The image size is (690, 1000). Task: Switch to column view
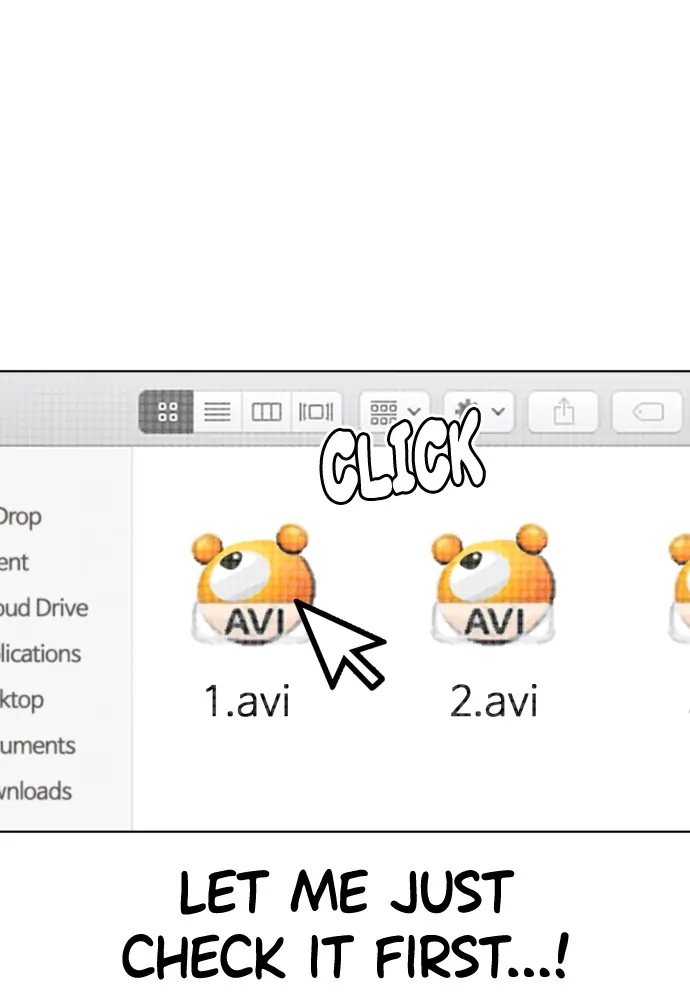pyautogui.click(x=267, y=411)
